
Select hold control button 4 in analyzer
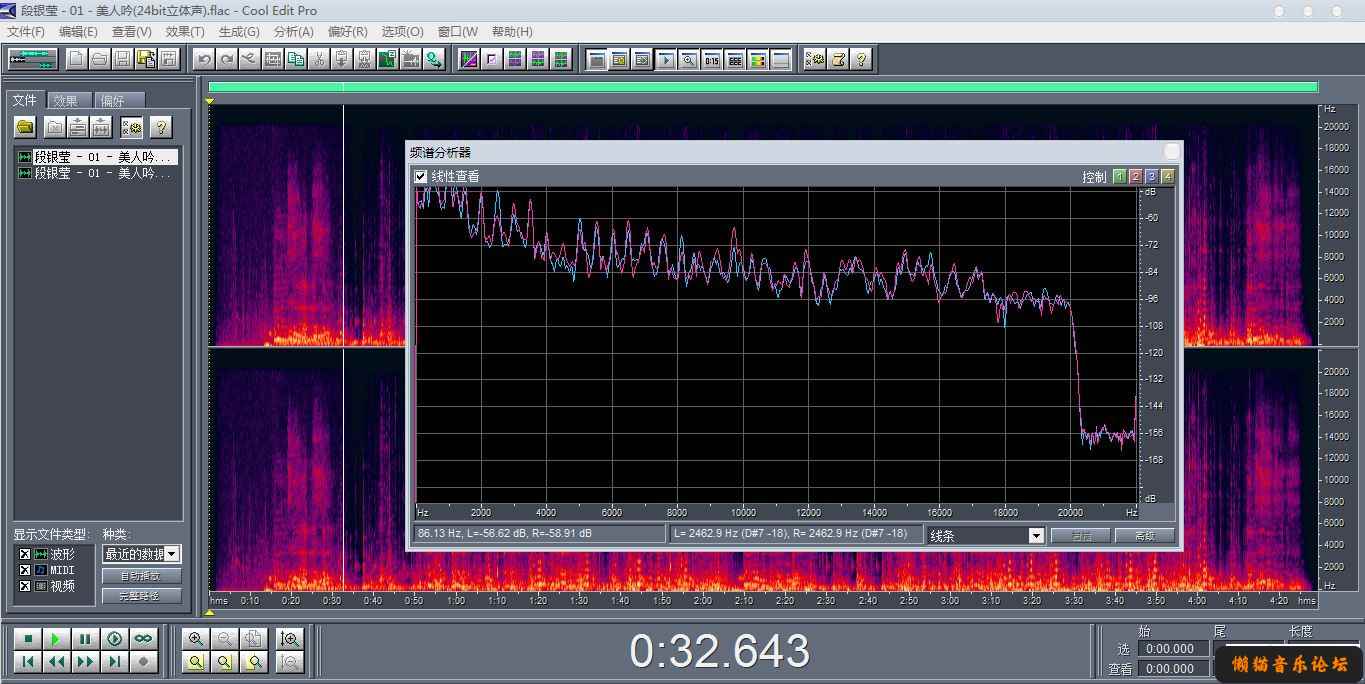coord(1167,177)
